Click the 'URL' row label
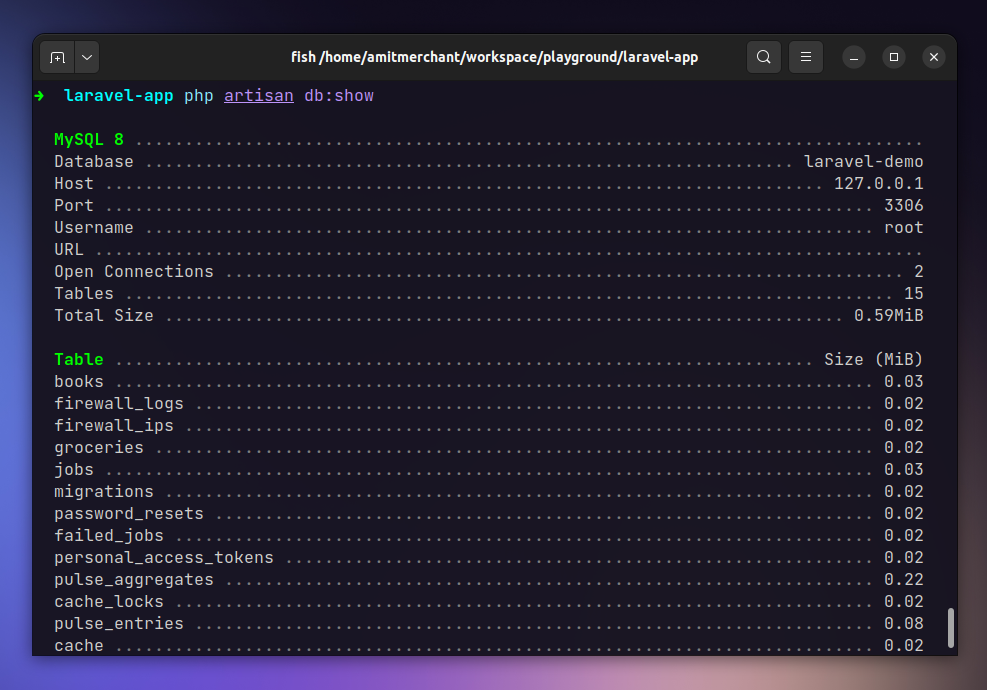Screen dimensions: 987x690 [69, 250]
